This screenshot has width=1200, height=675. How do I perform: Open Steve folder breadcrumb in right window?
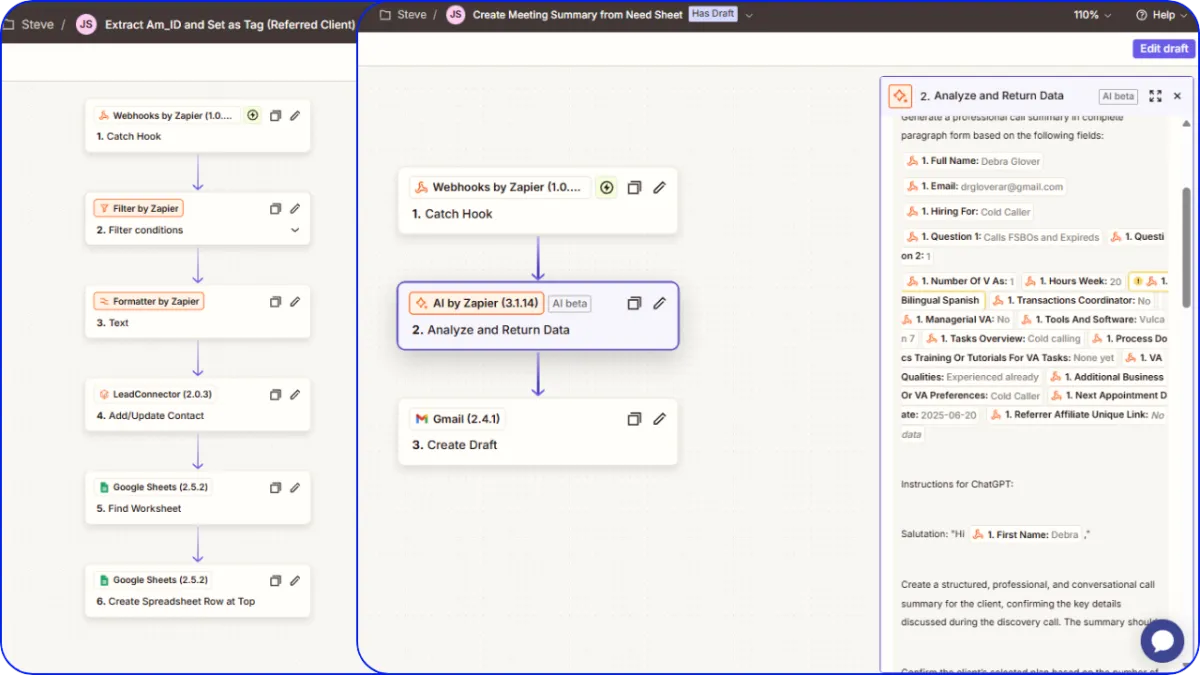(x=403, y=15)
